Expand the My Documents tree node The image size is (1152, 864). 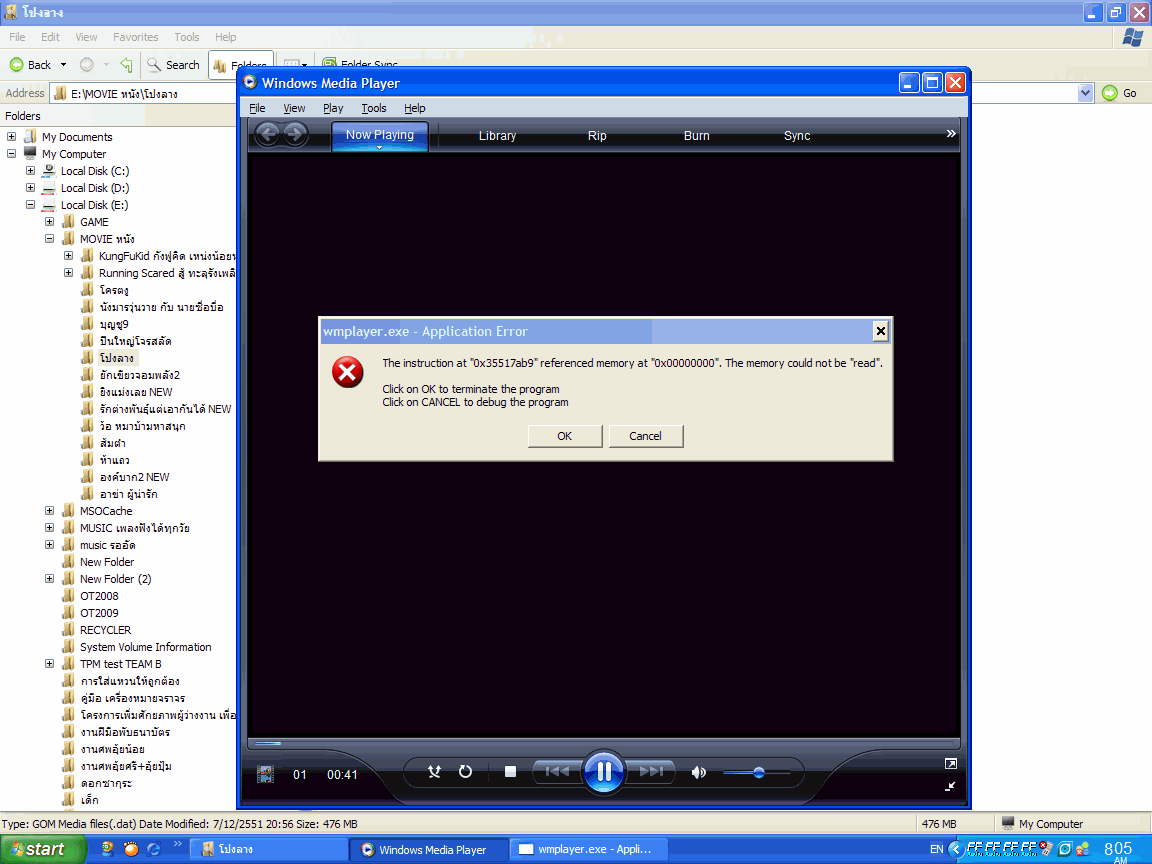[12, 137]
